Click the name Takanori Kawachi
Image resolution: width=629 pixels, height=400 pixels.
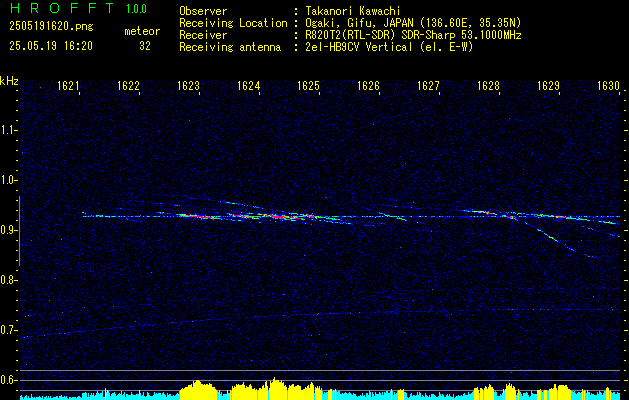pyautogui.click(x=353, y=11)
